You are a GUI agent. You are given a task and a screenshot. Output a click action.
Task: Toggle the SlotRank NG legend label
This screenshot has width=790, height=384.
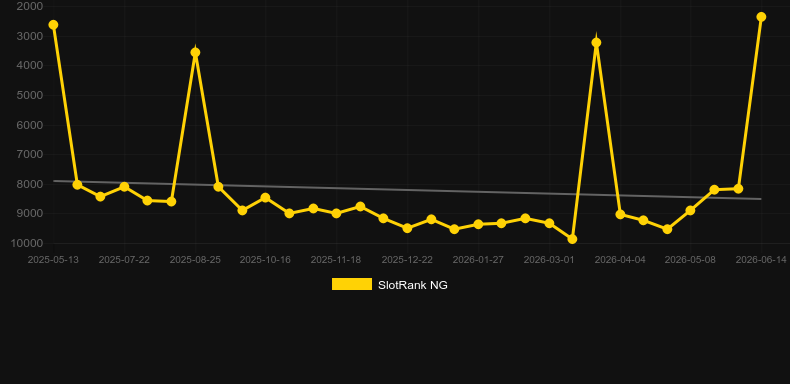tap(413, 285)
